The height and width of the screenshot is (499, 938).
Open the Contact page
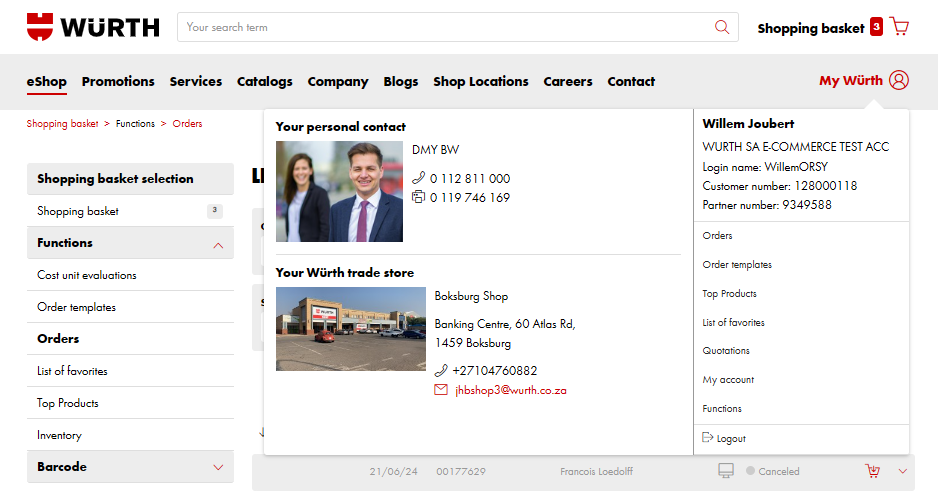(631, 81)
